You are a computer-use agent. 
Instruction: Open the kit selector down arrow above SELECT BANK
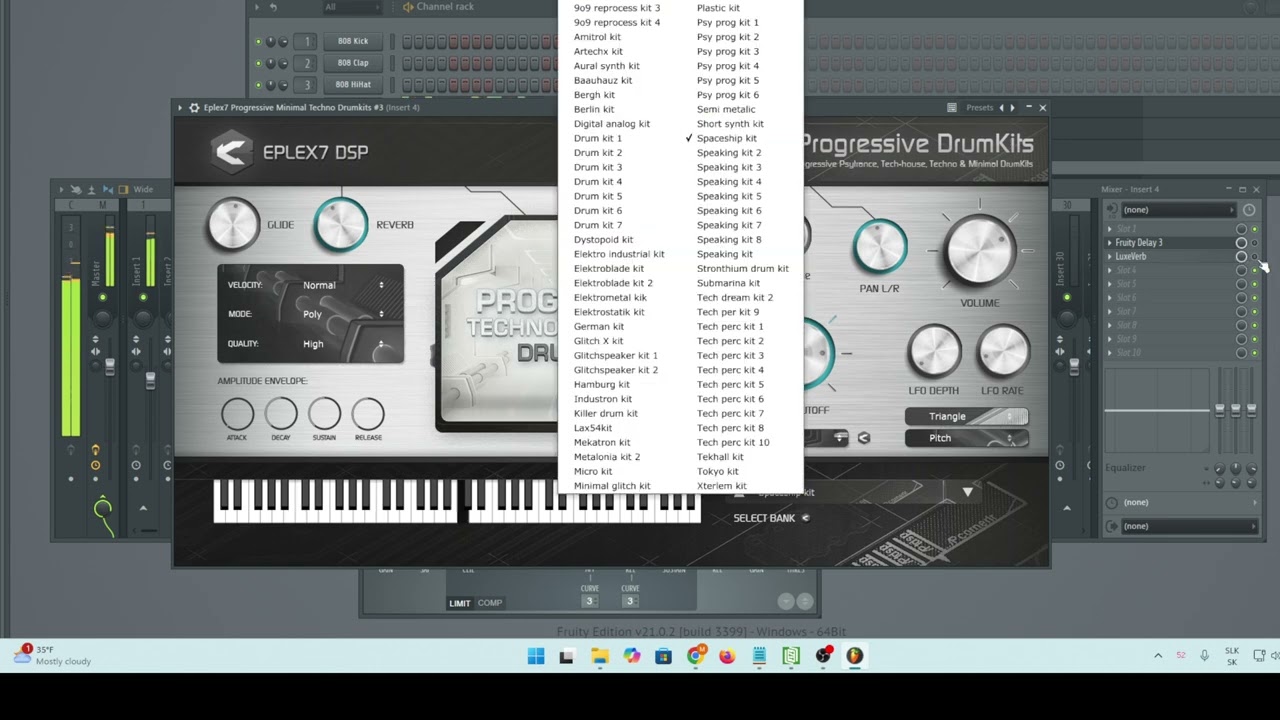pyautogui.click(x=967, y=492)
